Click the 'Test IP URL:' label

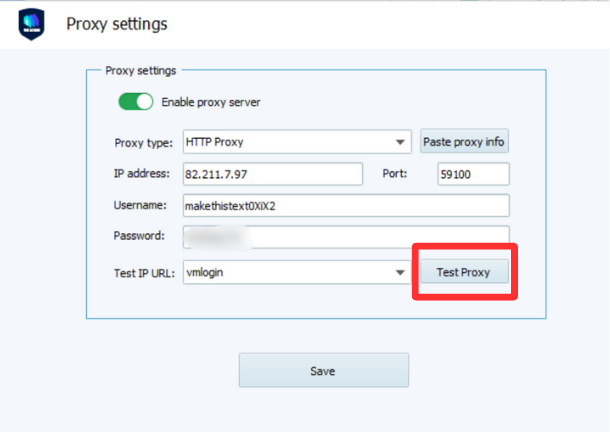click(144, 271)
